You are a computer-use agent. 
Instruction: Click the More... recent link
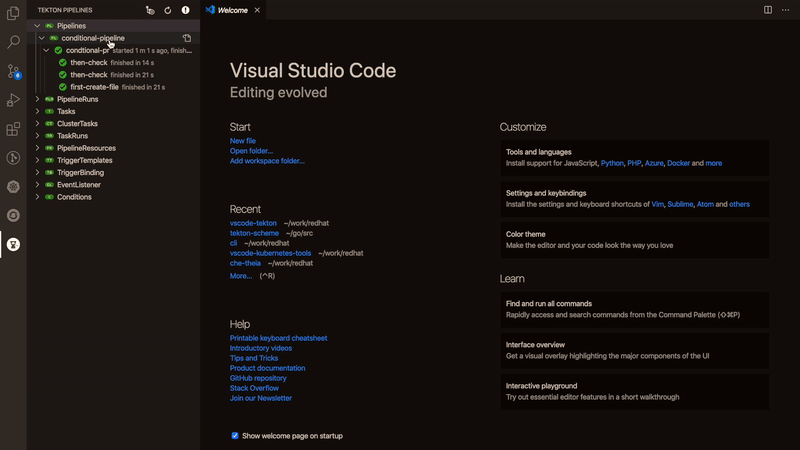tap(241, 276)
